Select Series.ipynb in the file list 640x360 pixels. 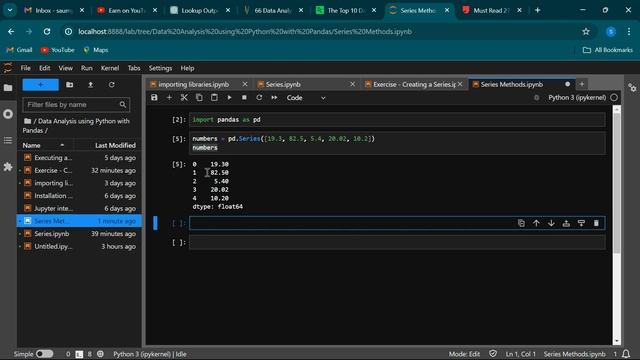79,234
